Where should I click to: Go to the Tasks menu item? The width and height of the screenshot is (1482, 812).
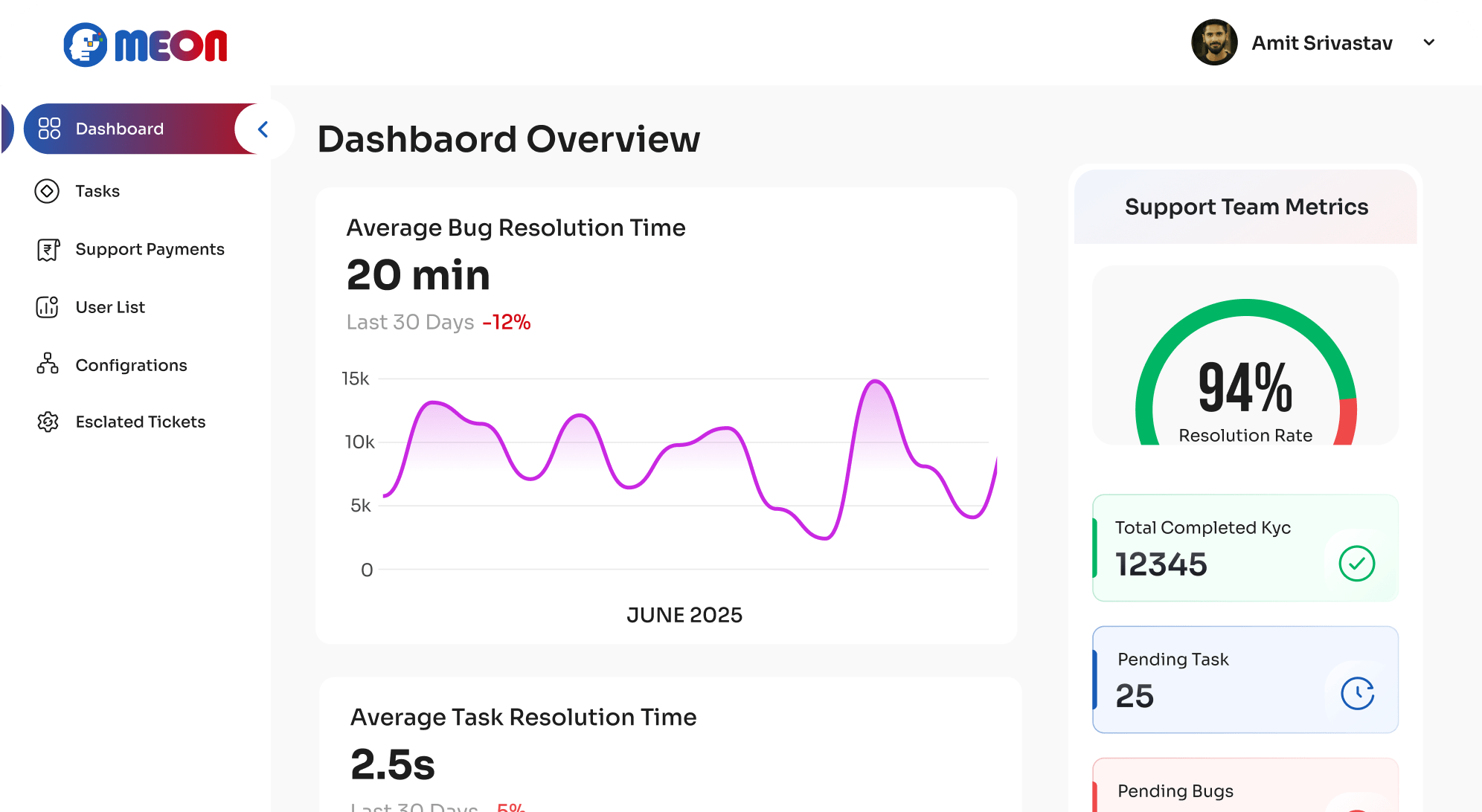[97, 191]
